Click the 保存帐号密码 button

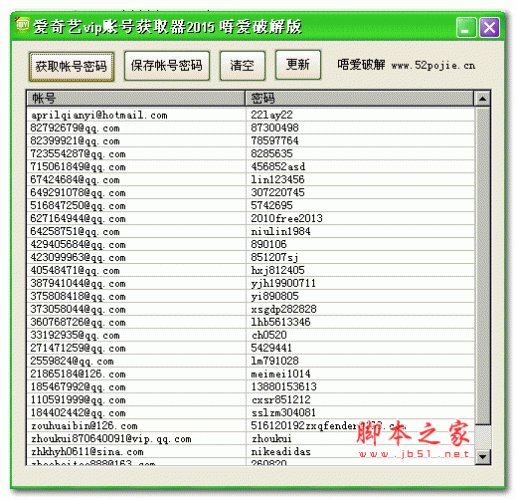click(167, 66)
